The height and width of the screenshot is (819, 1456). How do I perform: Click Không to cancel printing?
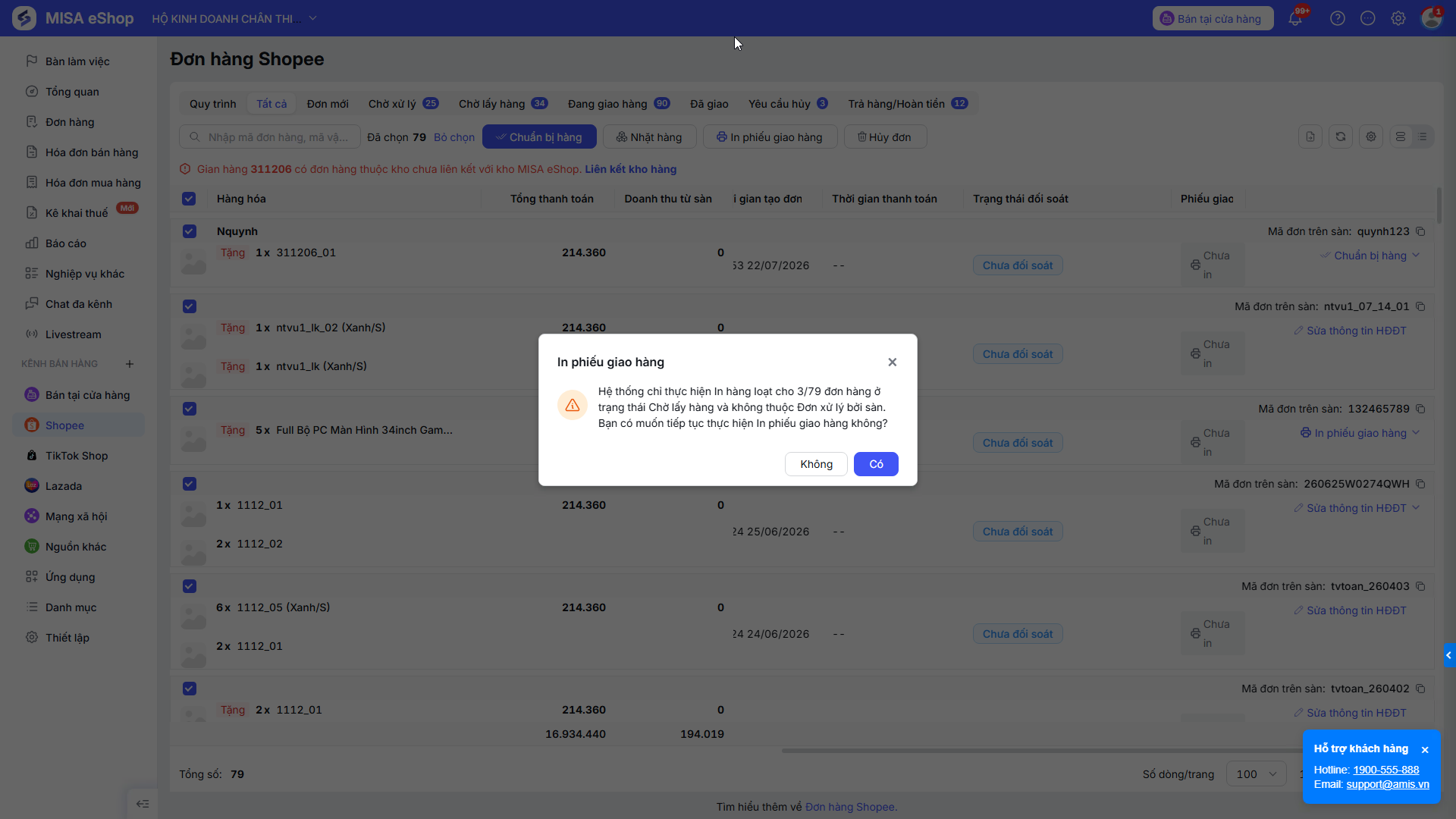pyautogui.click(x=816, y=464)
